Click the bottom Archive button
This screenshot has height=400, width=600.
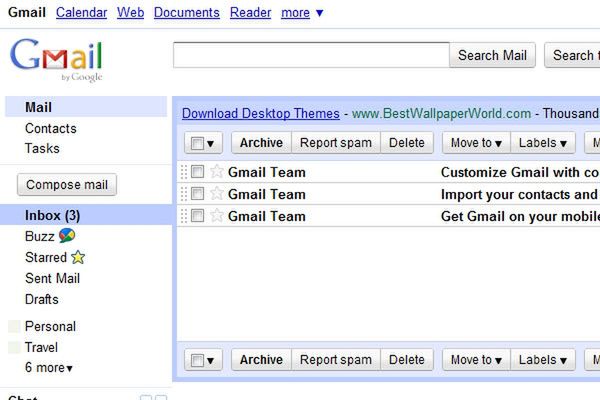click(261, 360)
